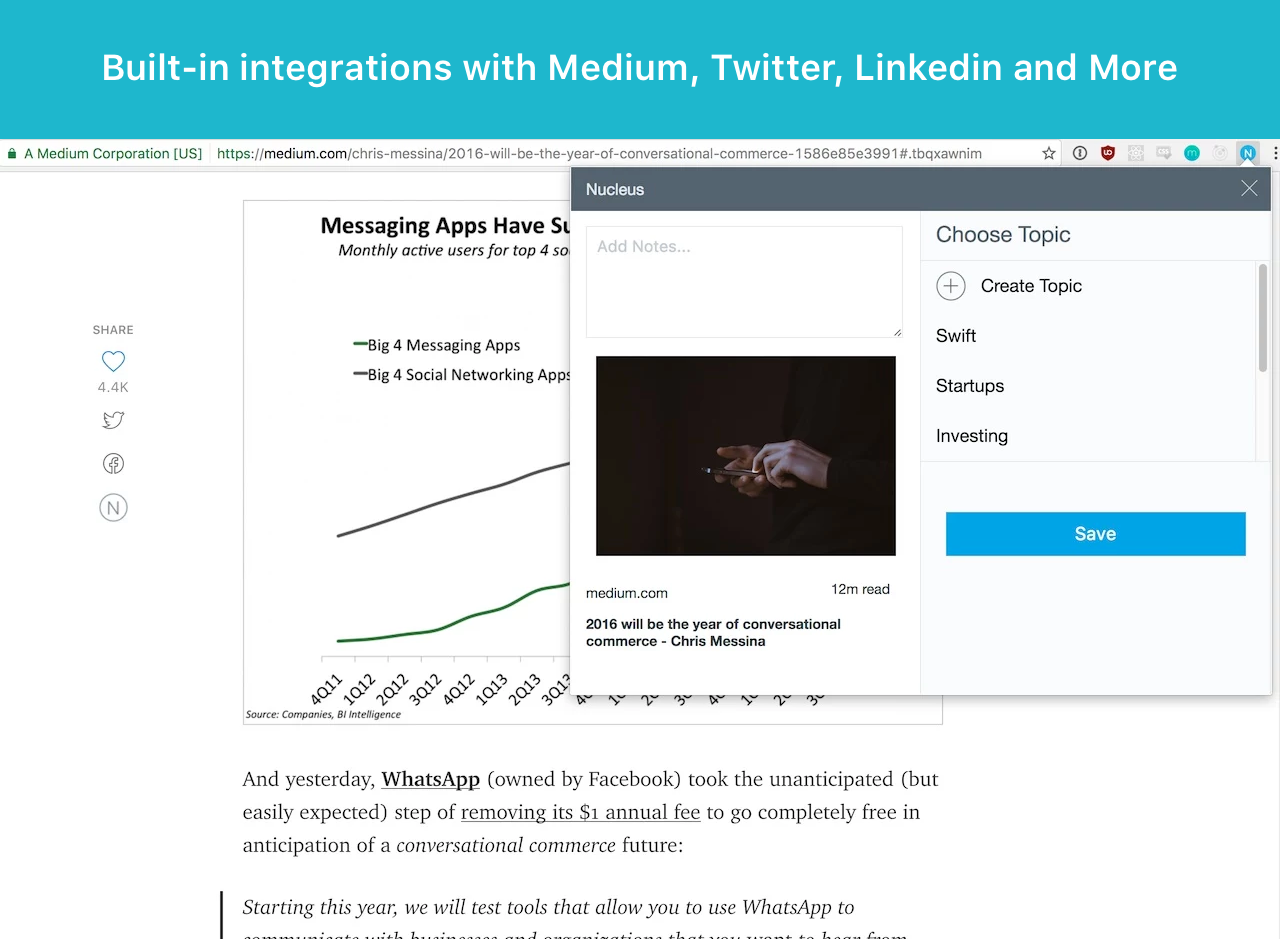Bookmark this page with the star icon
Viewport: 1280px width, 939px height.
point(1049,153)
